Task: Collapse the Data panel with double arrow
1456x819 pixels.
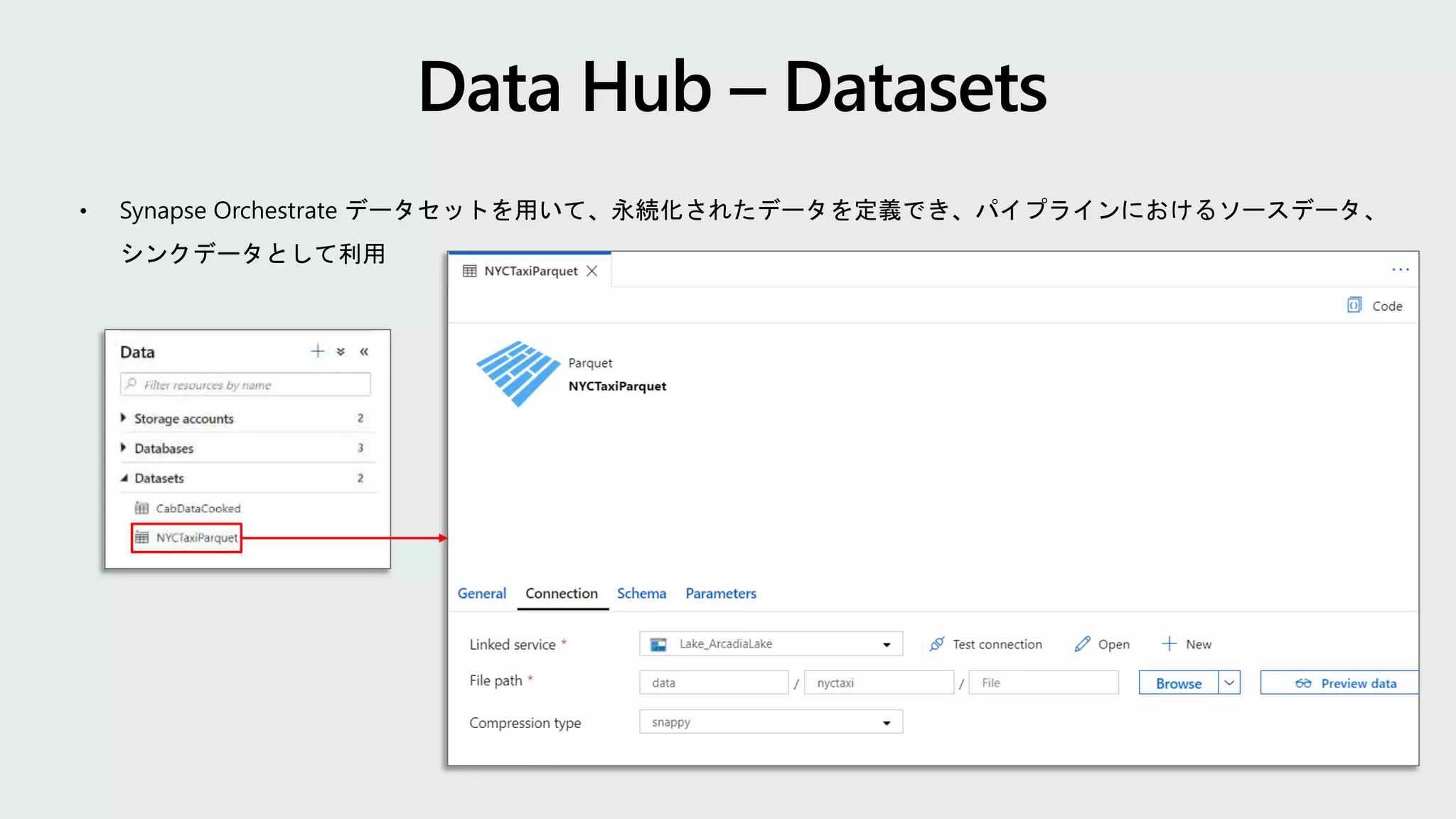Action: point(364,351)
